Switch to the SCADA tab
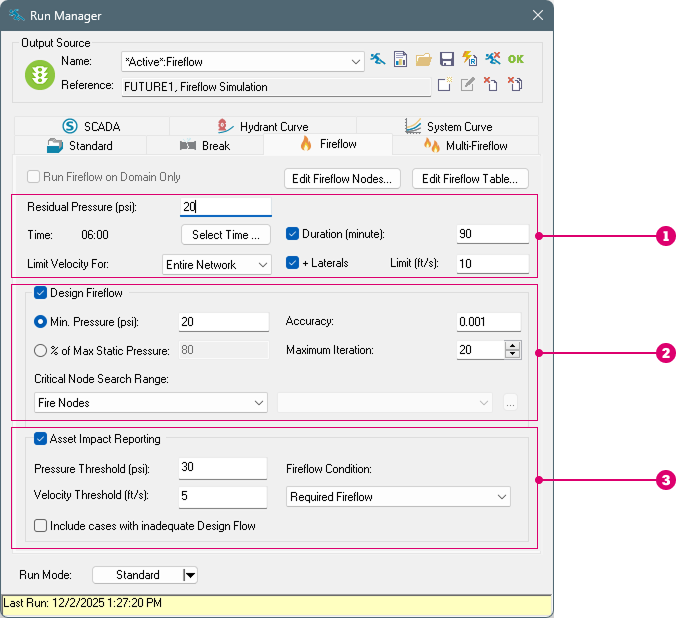The image size is (676, 618). pyautogui.click(x=91, y=126)
